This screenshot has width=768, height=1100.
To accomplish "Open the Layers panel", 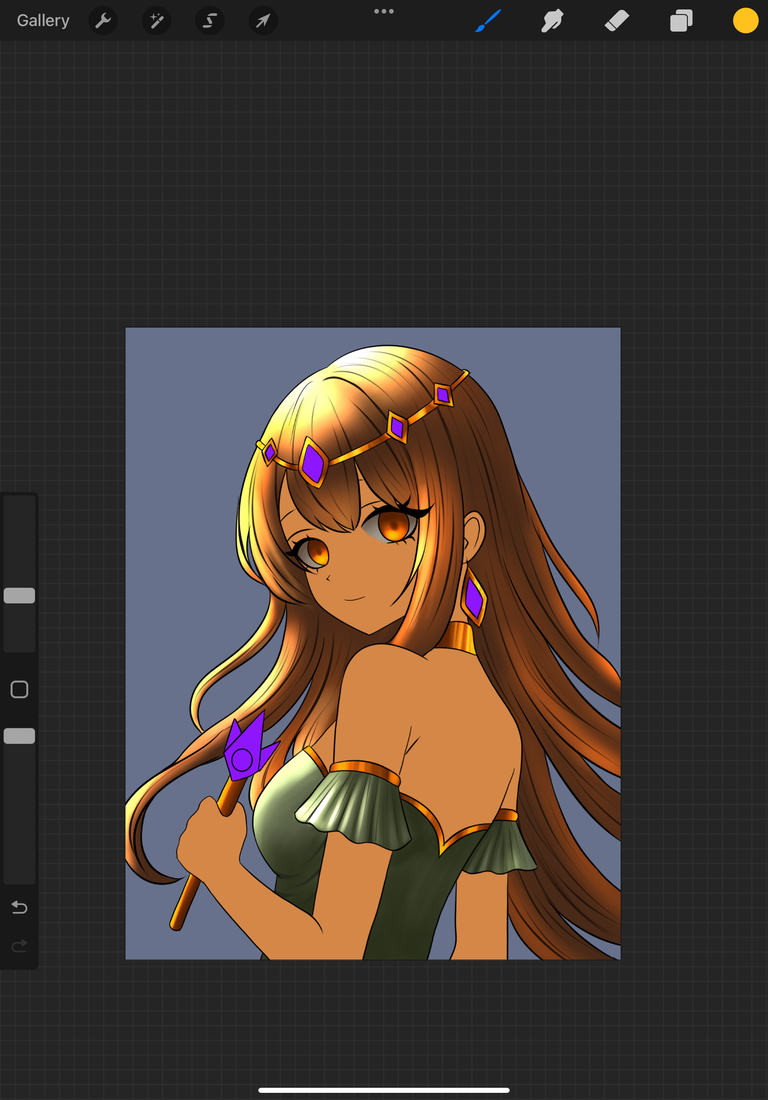I will pos(681,20).
